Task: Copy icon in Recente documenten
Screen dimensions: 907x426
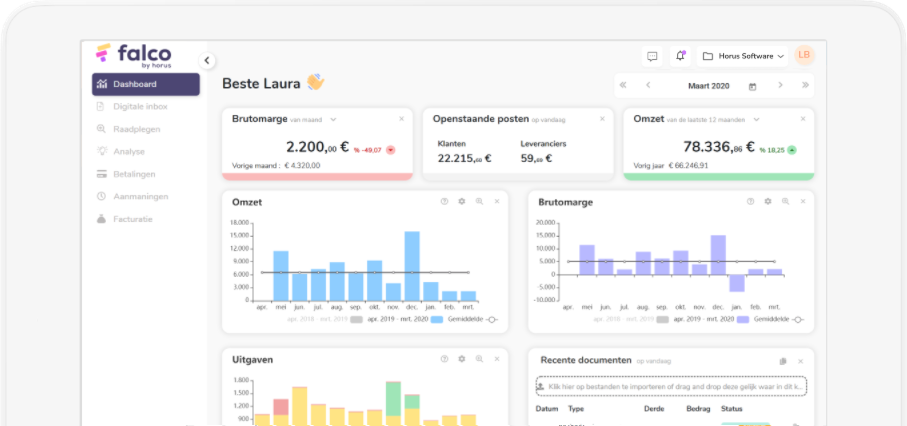Action: (783, 361)
